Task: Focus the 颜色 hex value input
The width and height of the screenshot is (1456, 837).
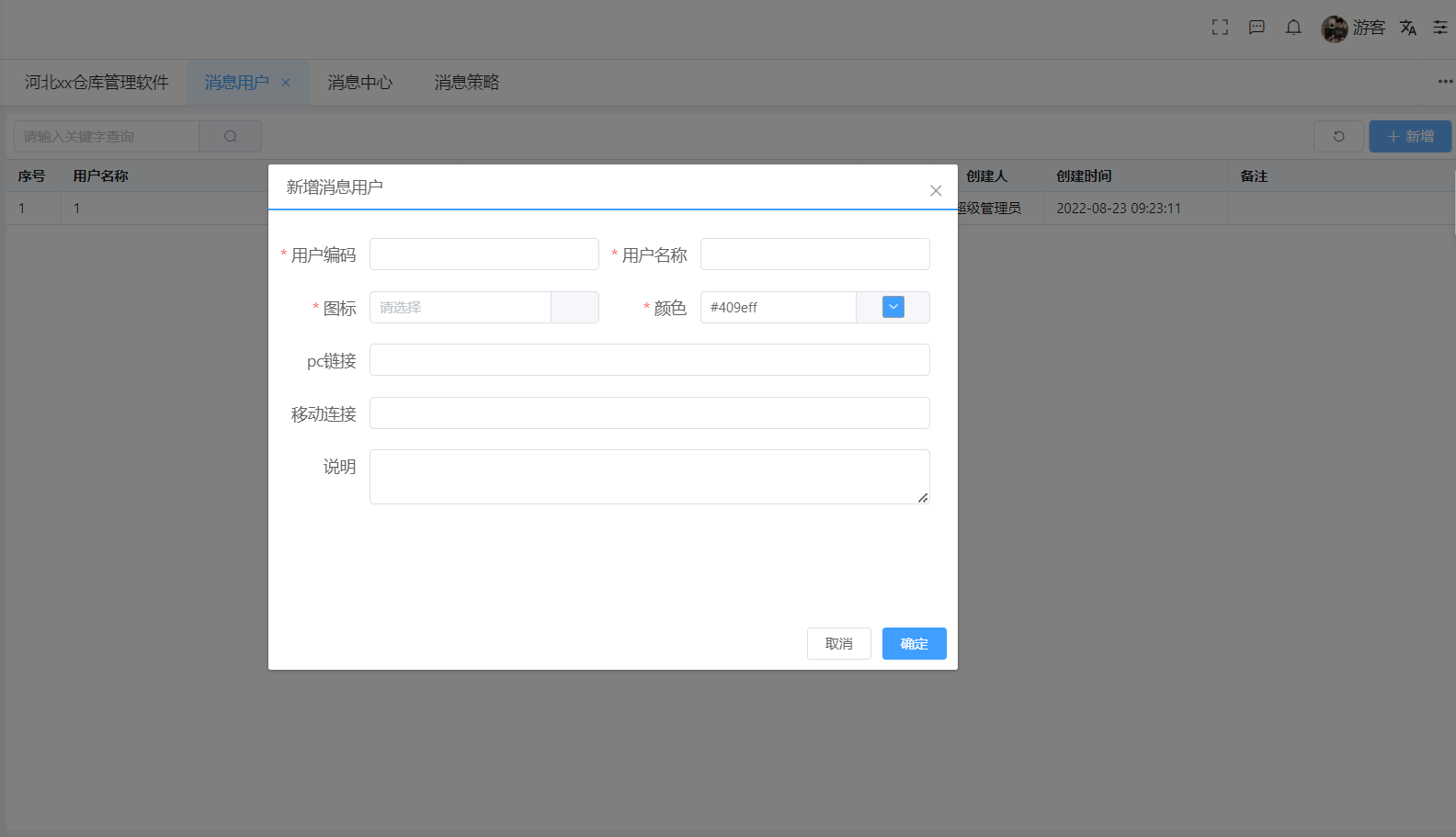Action: click(x=779, y=308)
